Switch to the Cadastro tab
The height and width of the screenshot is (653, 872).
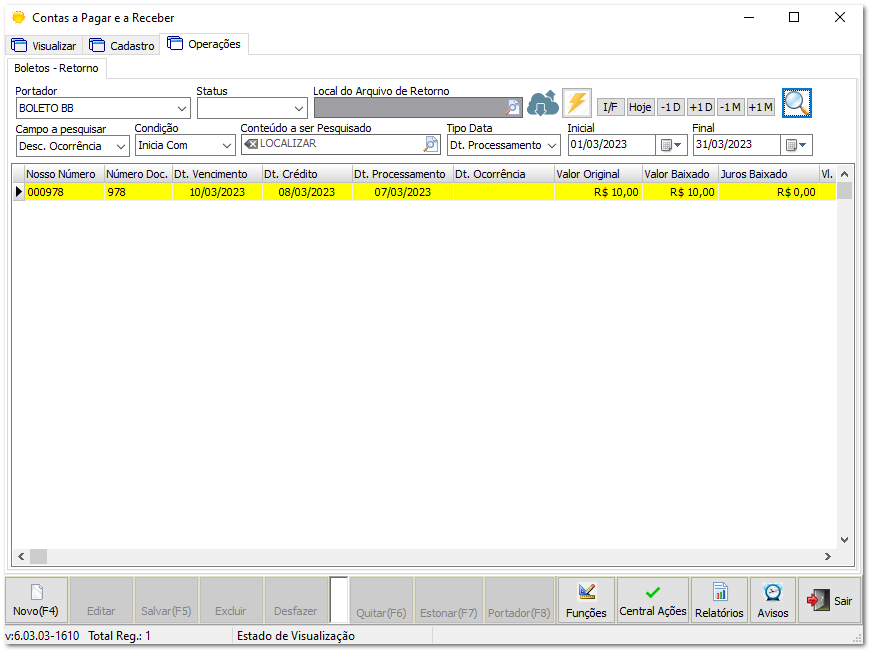tap(122, 46)
